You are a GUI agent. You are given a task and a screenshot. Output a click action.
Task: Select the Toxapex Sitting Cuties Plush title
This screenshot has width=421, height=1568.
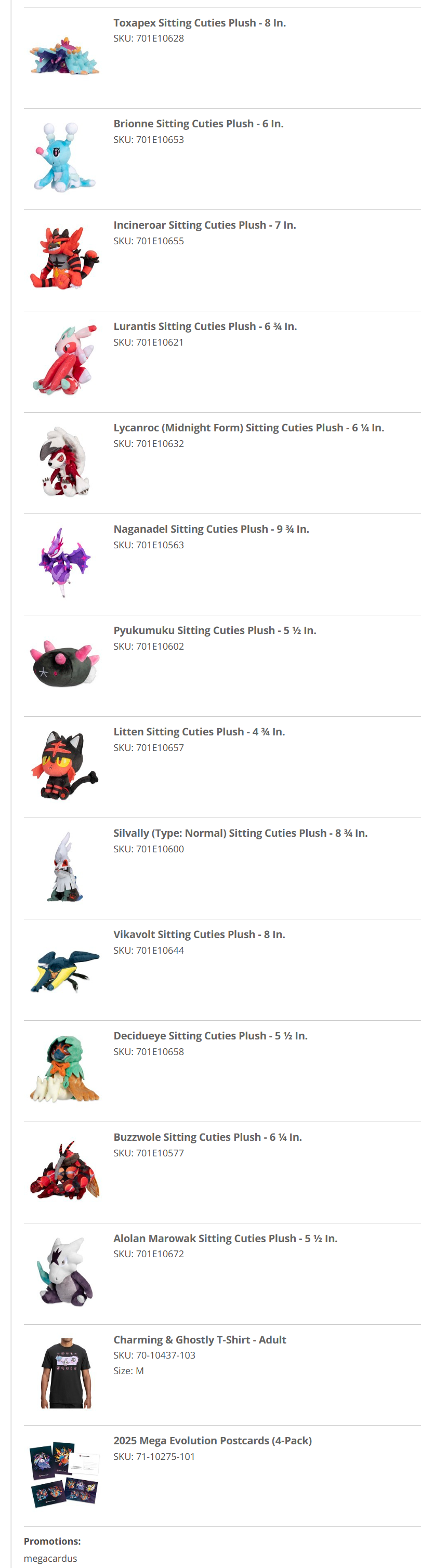pyautogui.click(x=200, y=22)
